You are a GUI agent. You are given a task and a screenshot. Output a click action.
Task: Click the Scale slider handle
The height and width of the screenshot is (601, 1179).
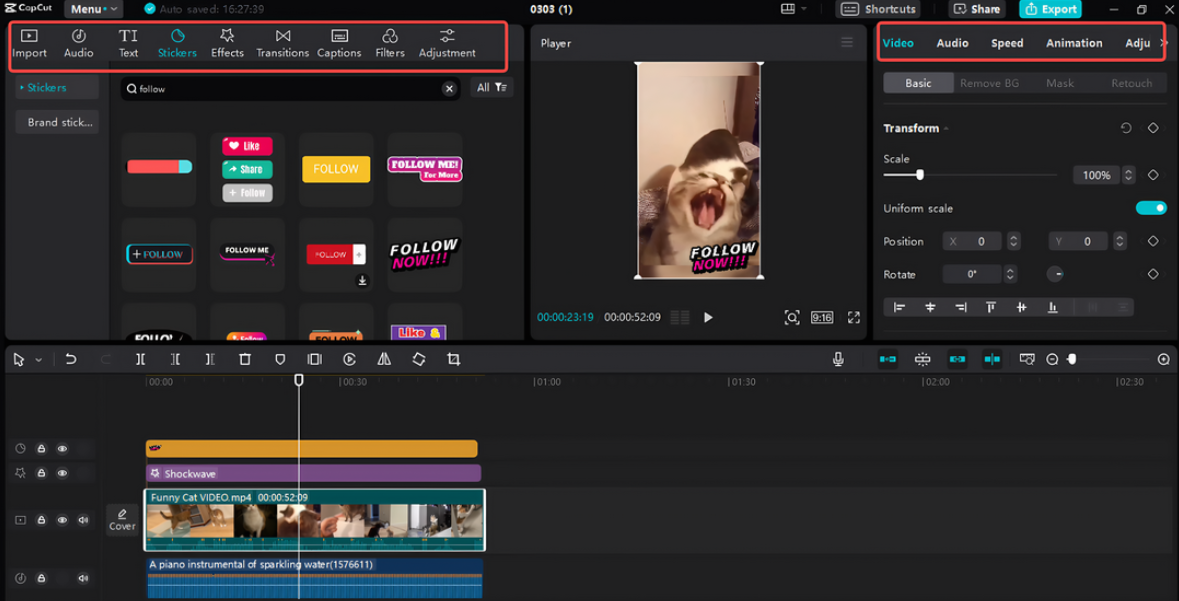pyautogui.click(x=920, y=175)
